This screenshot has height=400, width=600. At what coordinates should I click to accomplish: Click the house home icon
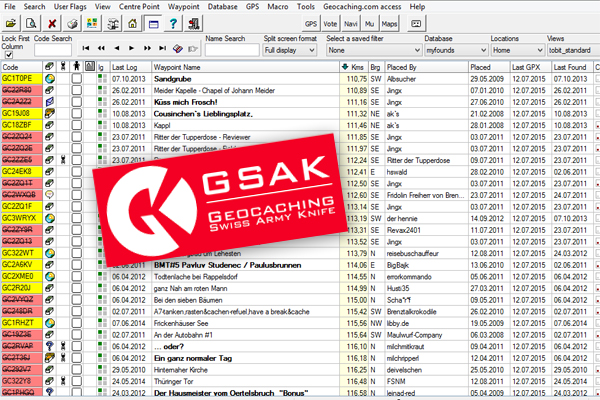(132, 24)
